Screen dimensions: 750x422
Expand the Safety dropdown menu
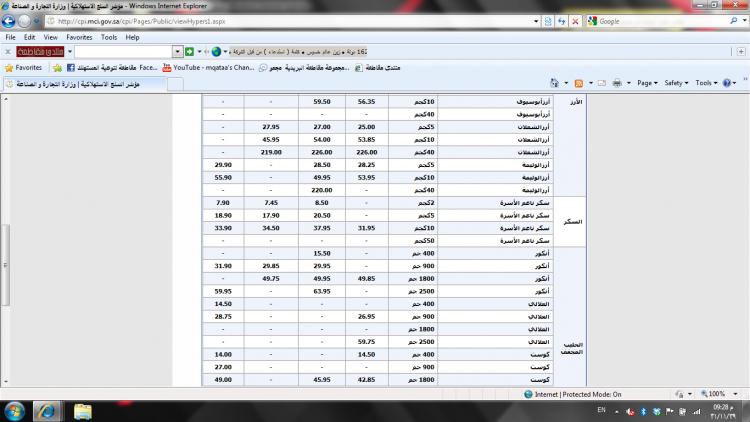point(676,83)
